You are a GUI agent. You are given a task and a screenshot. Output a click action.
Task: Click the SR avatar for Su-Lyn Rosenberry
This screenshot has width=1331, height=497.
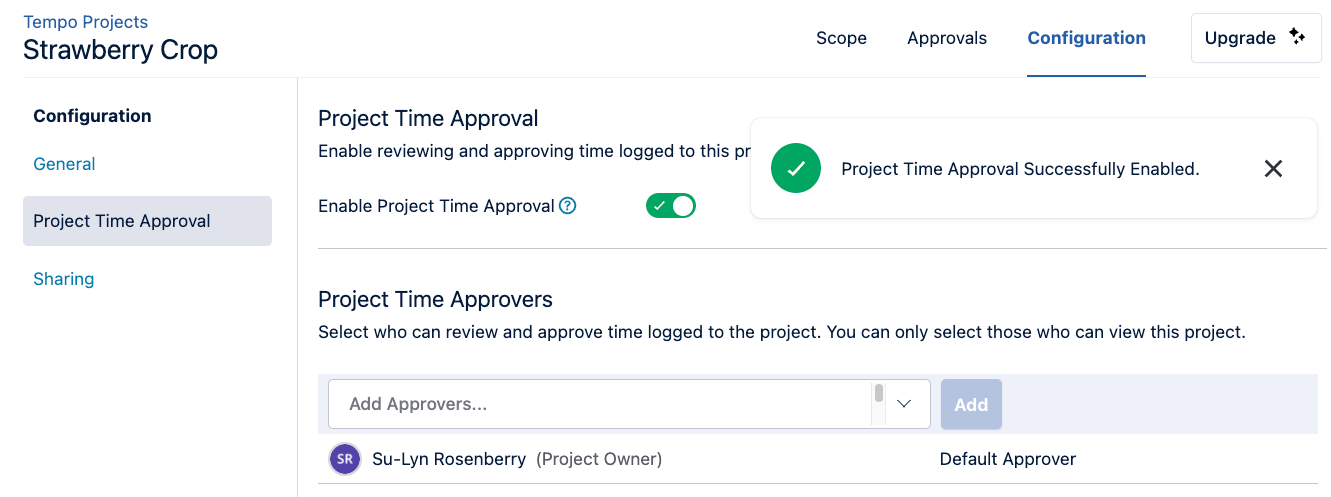click(x=344, y=460)
